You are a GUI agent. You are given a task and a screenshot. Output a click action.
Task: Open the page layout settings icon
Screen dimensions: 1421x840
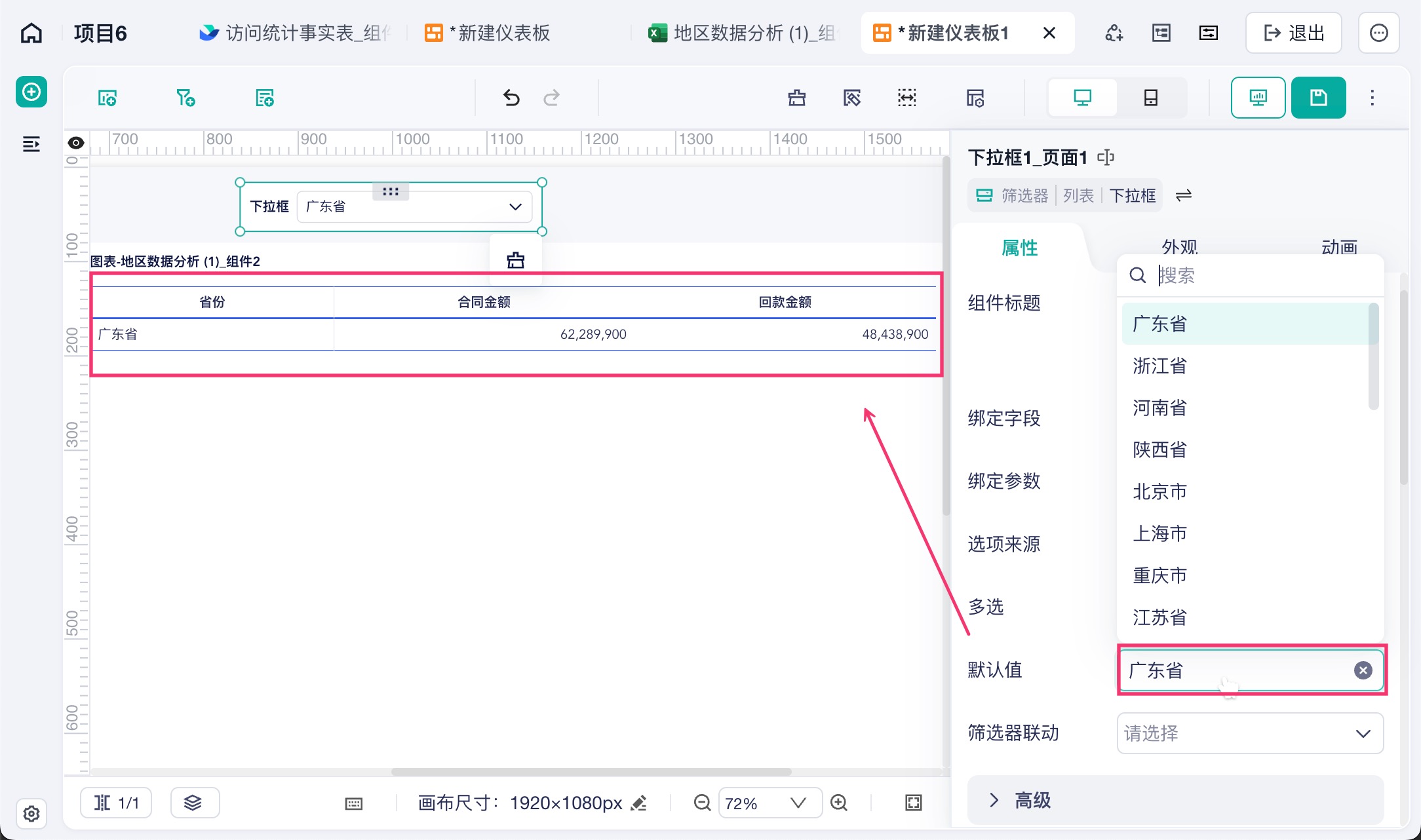point(975,98)
